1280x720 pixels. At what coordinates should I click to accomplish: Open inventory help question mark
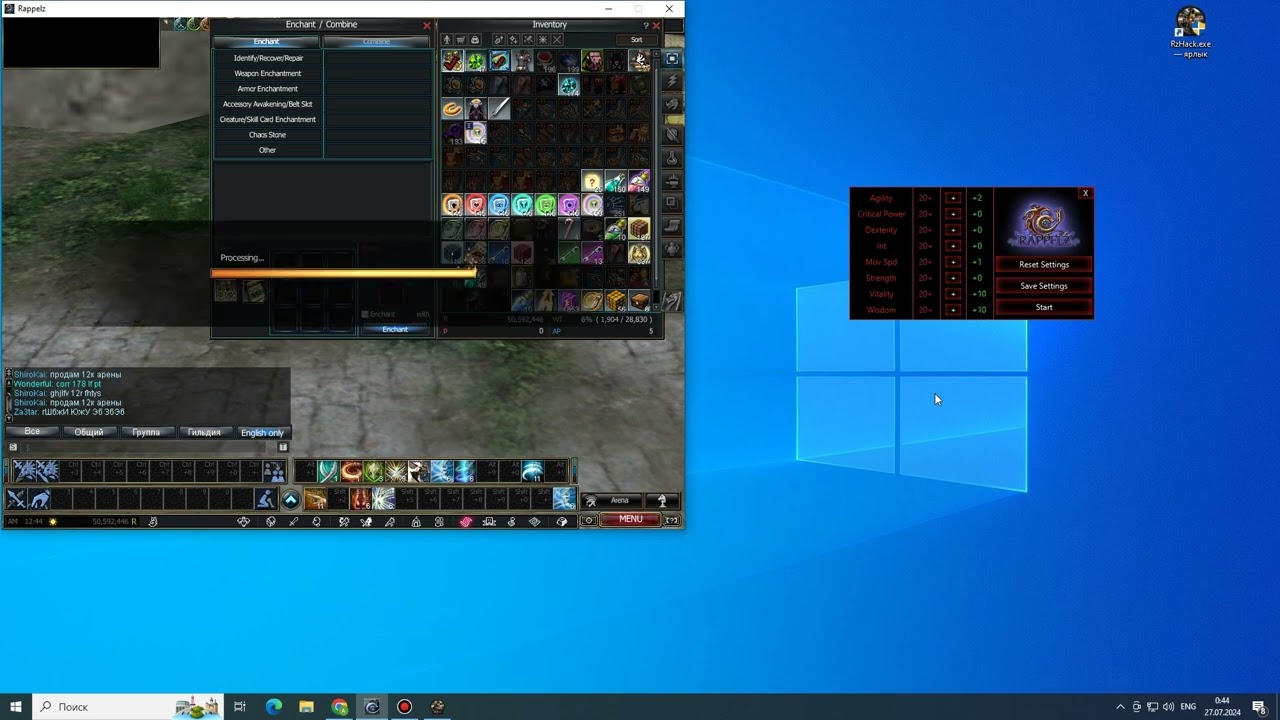pos(646,25)
